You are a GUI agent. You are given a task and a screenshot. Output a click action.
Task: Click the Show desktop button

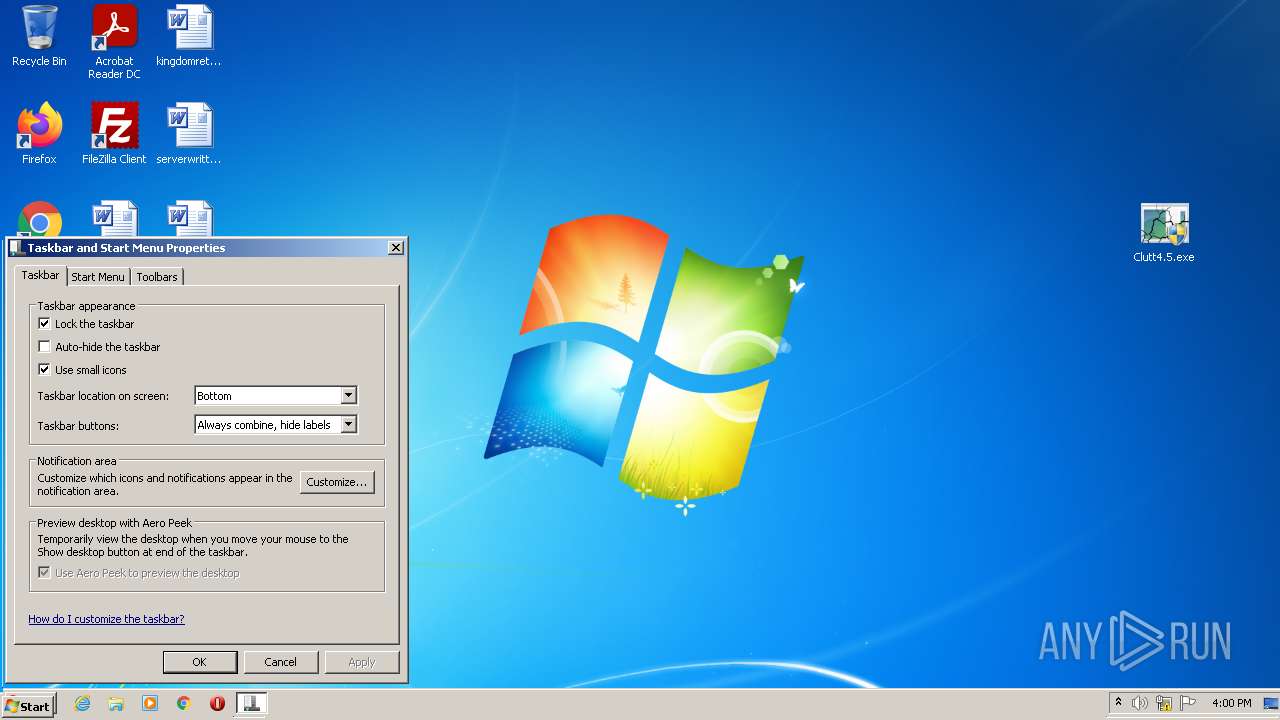tap(1271, 704)
